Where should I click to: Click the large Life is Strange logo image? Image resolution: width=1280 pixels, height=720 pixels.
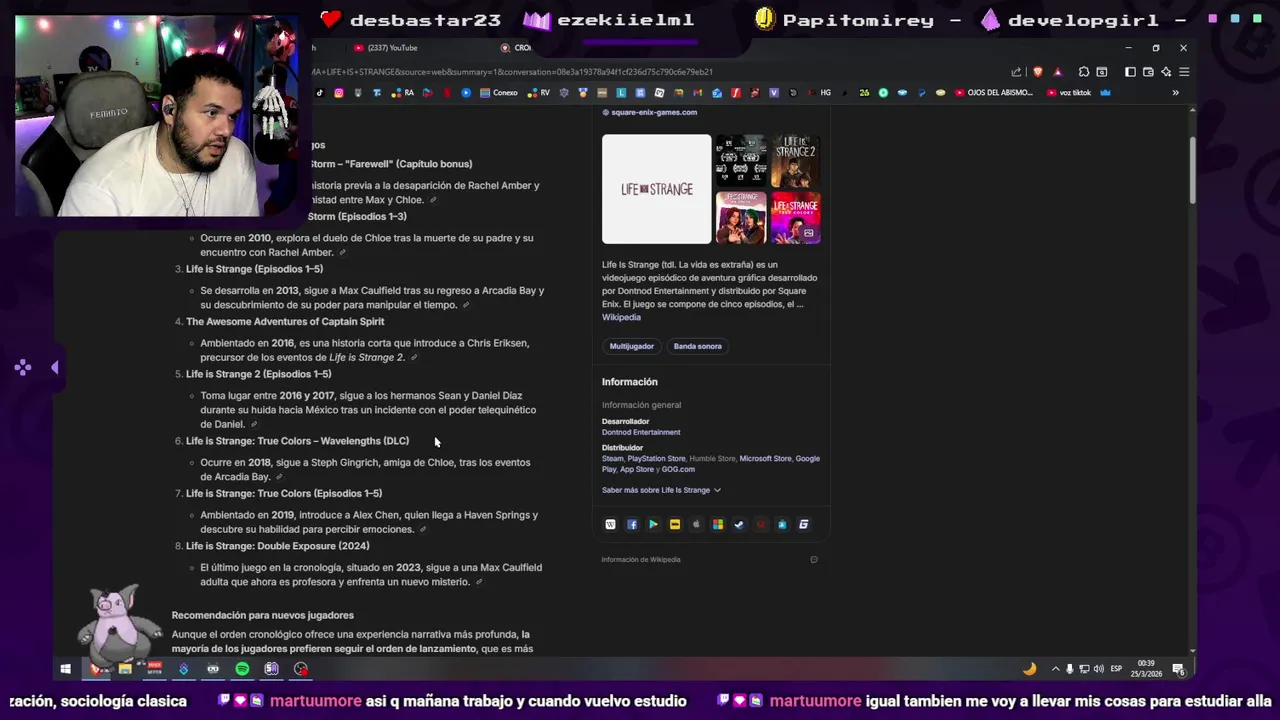pos(657,189)
